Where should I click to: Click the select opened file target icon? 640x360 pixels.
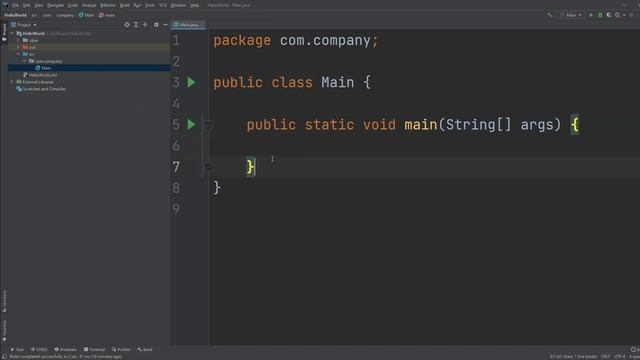127,25
